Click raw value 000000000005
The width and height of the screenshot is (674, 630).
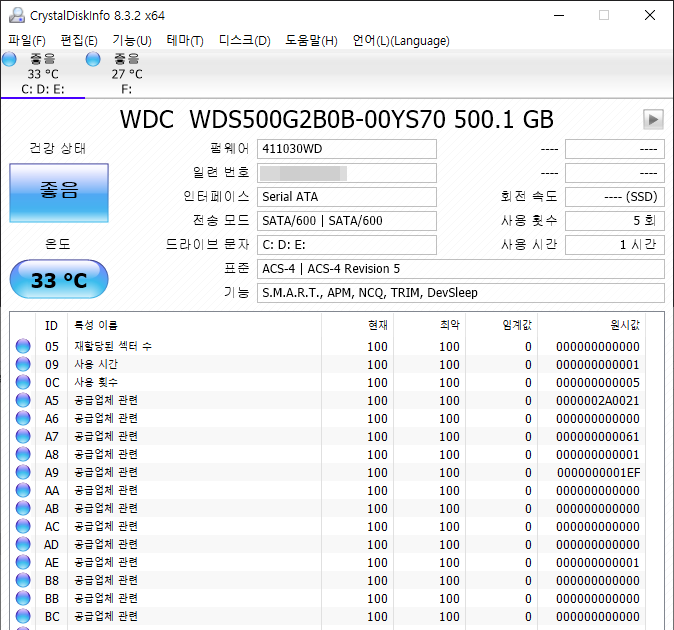598,382
